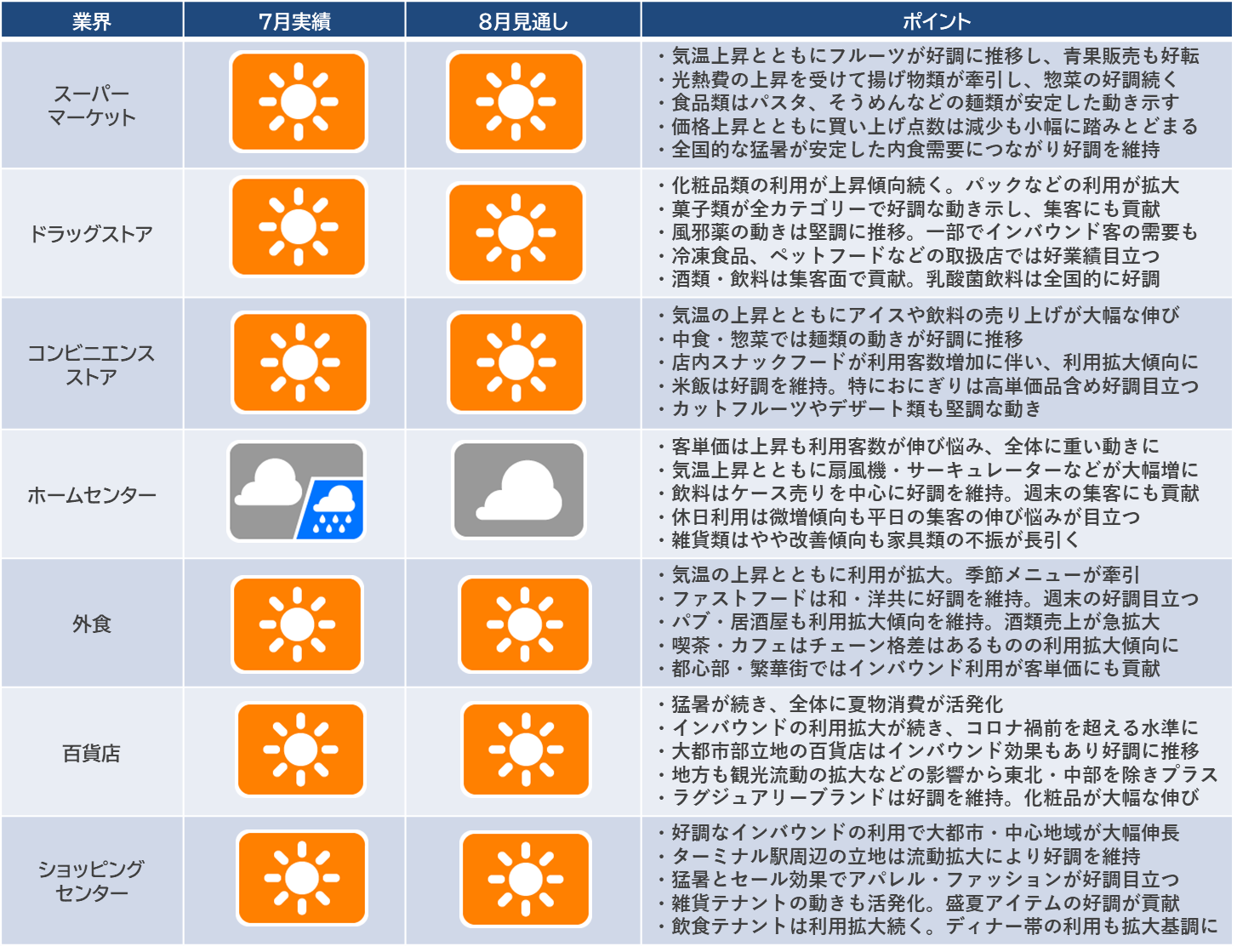Viewport: 1237px width, 952px height.
Task: Toggle the sun icon for ドラッグストア July
Action: 296,230
